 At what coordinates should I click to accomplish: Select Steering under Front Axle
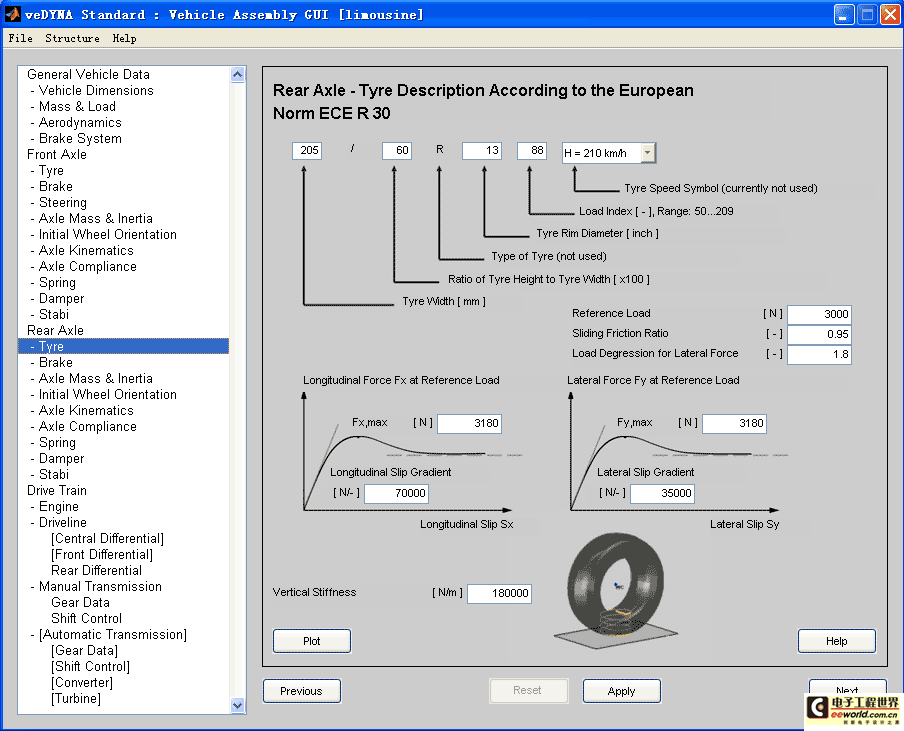pos(62,202)
